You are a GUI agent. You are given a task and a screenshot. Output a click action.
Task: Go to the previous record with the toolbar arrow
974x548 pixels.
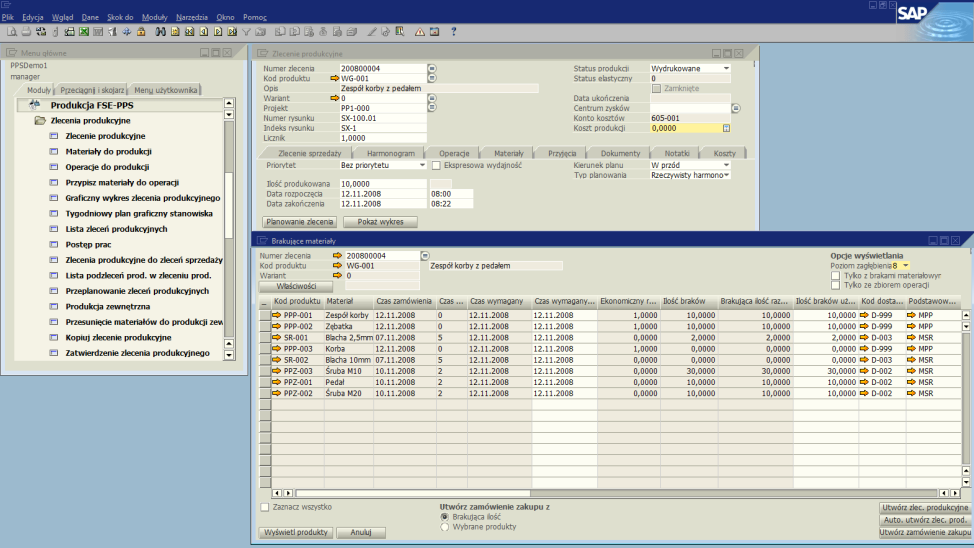point(203,32)
